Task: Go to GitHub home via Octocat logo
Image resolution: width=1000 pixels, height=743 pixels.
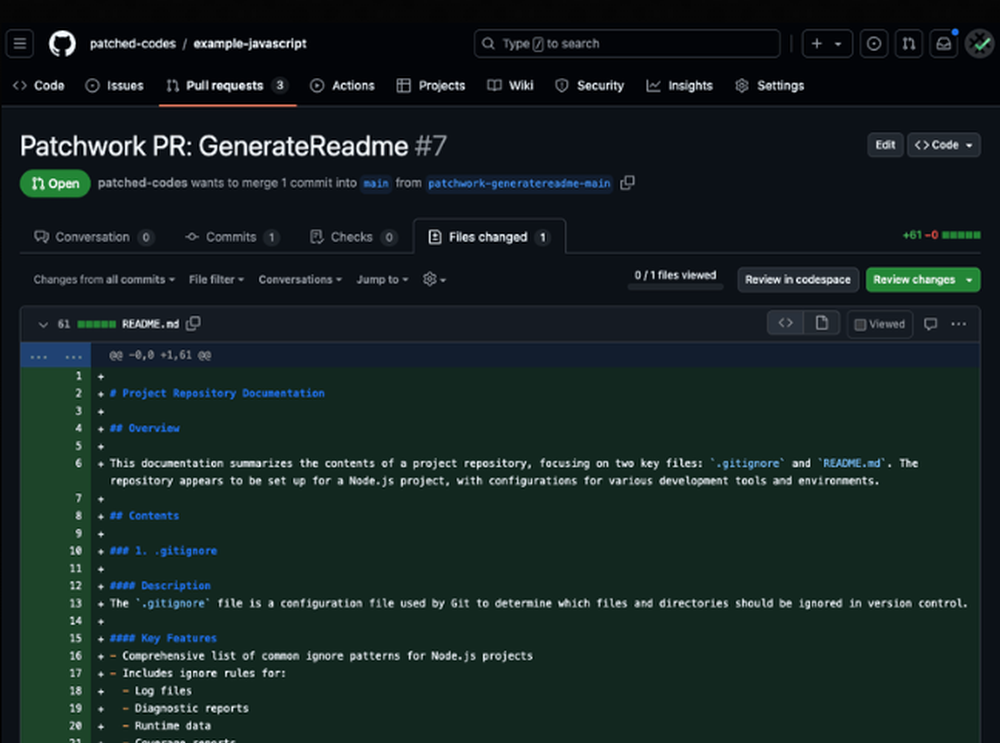Action: 62,44
